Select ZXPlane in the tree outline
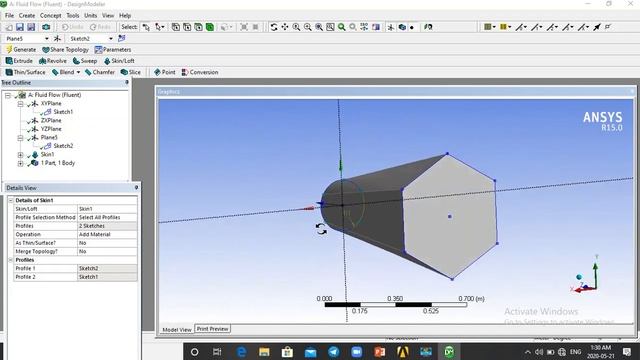 [x=51, y=120]
